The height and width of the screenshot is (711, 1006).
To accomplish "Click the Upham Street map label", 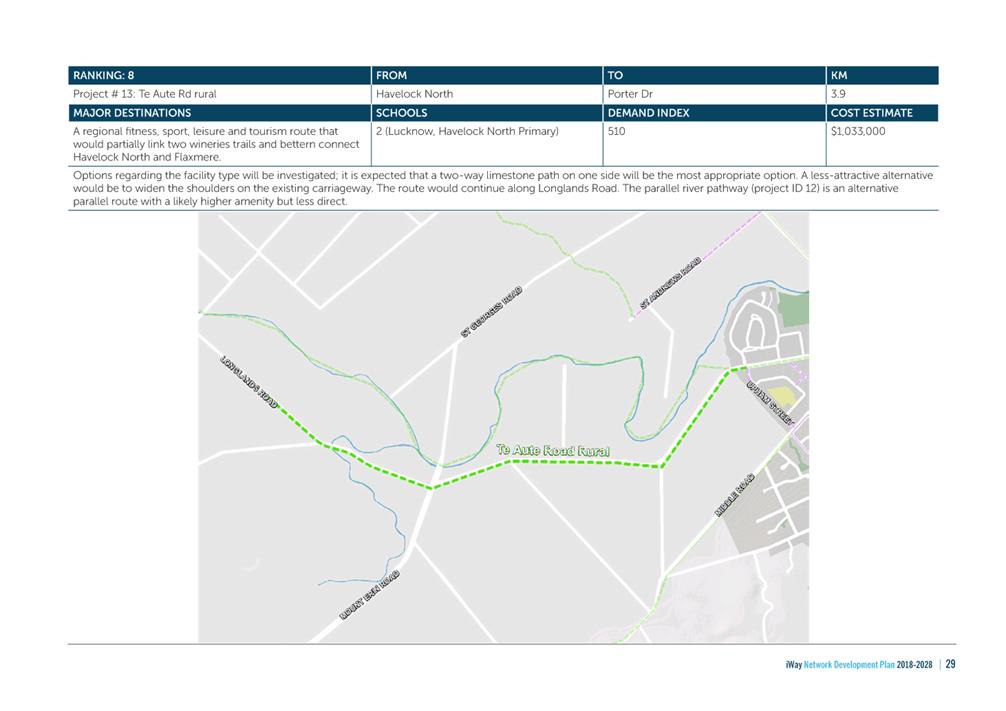I will coord(770,404).
